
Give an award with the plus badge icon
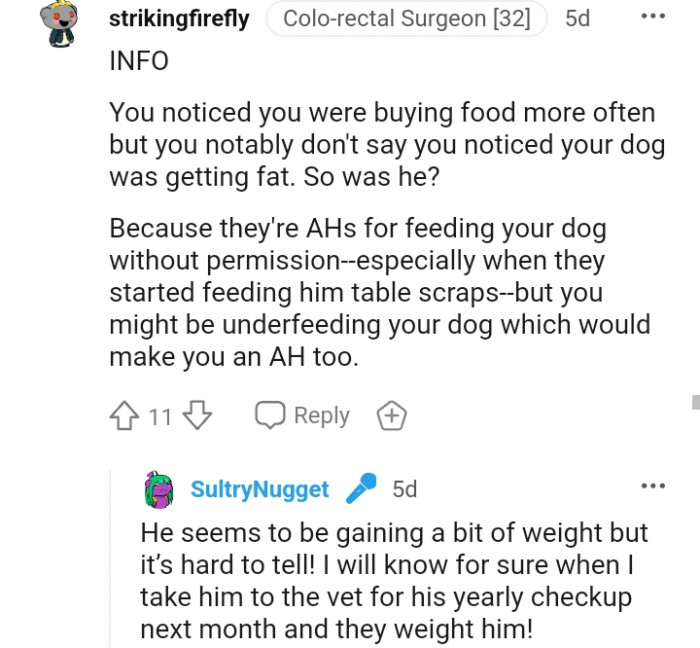(391, 415)
